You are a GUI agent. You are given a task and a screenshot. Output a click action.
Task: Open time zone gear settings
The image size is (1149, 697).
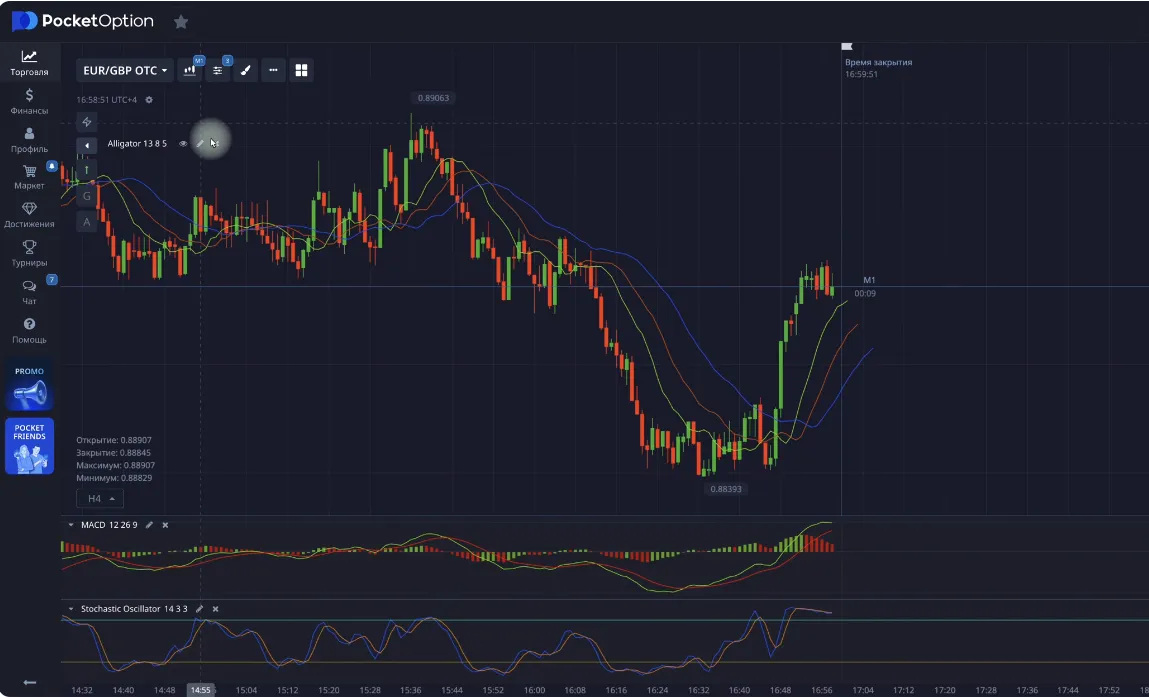point(149,100)
